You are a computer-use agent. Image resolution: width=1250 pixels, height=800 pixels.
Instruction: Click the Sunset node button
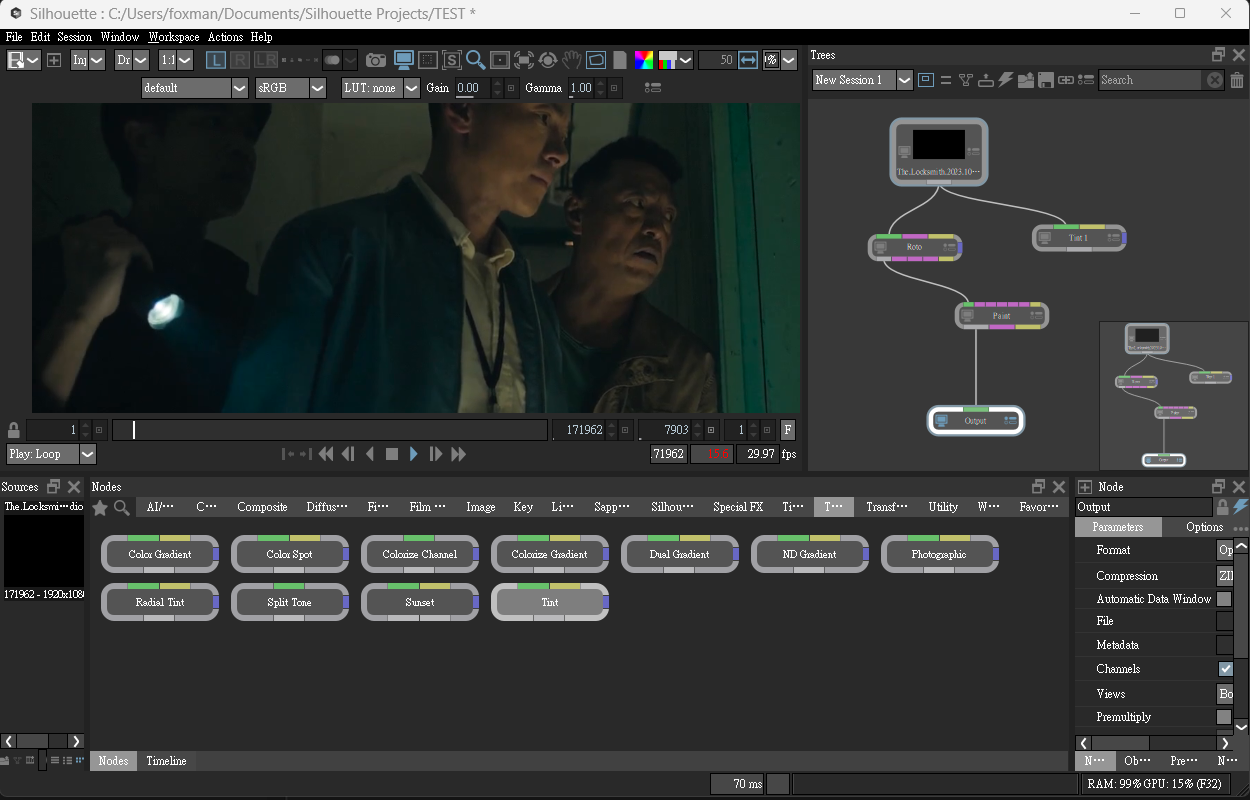pyautogui.click(x=420, y=602)
